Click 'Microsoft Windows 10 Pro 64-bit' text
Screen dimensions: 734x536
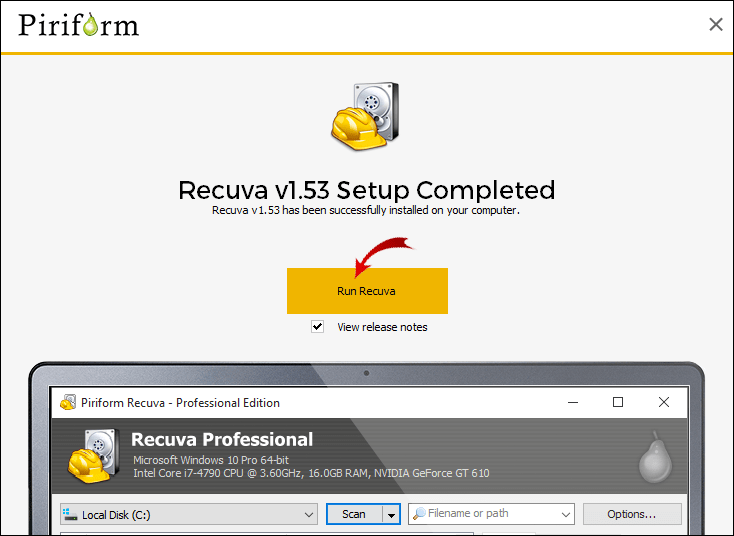click(x=211, y=460)
